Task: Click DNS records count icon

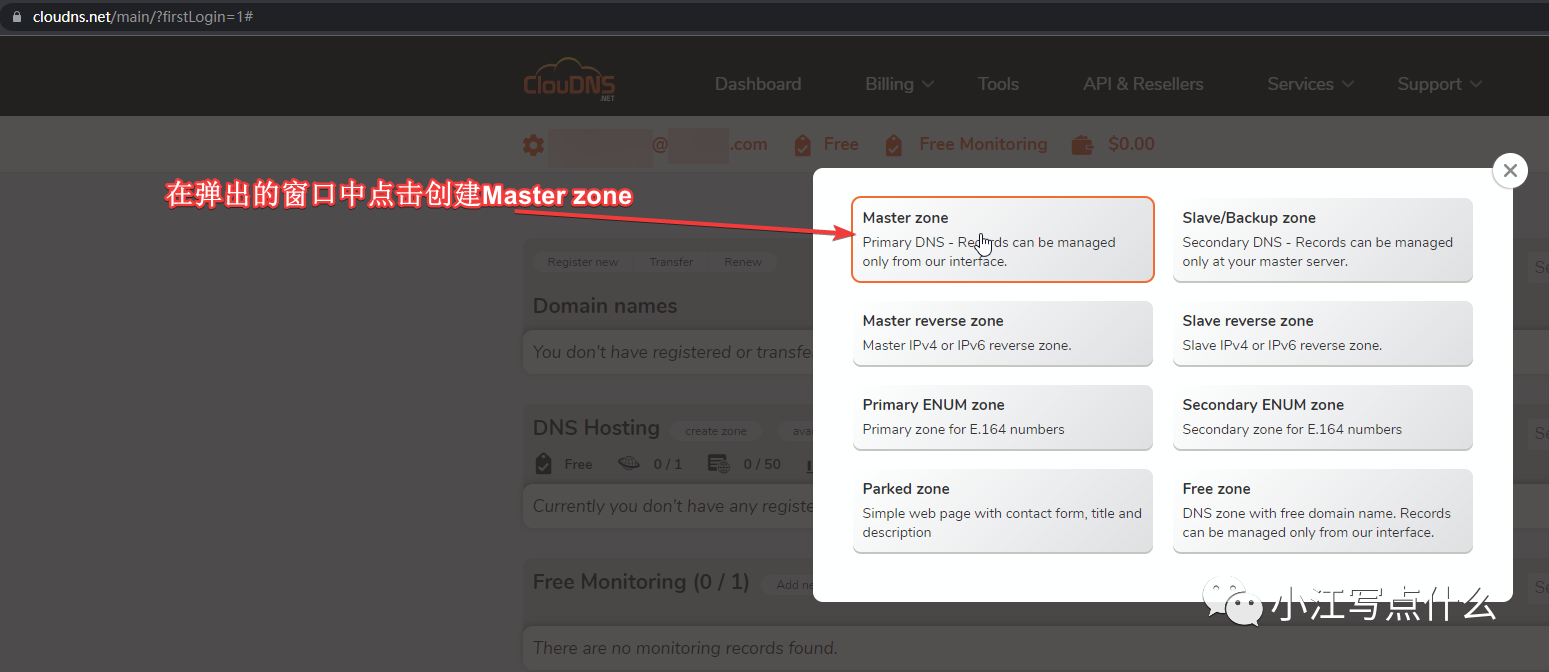Action: click(x=718, y=464)
